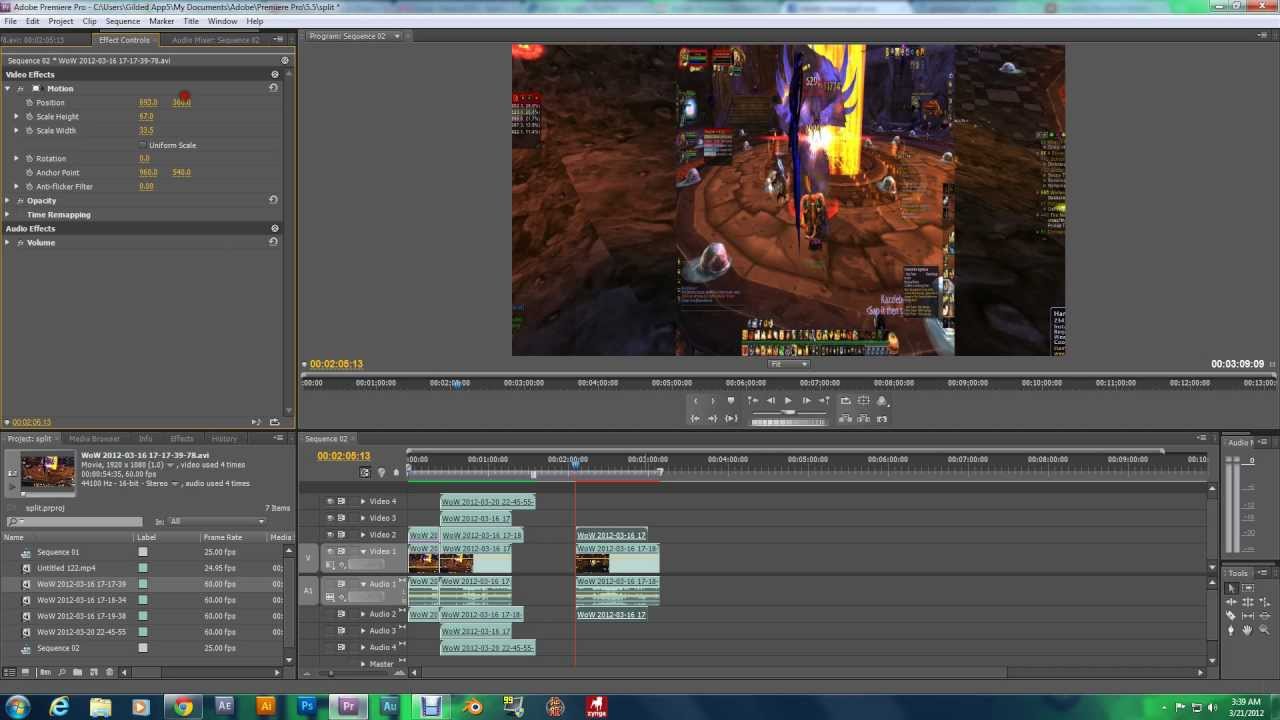Collapse the Video 1 track
The image size is (1280, 720).
[x=363, y=551]
